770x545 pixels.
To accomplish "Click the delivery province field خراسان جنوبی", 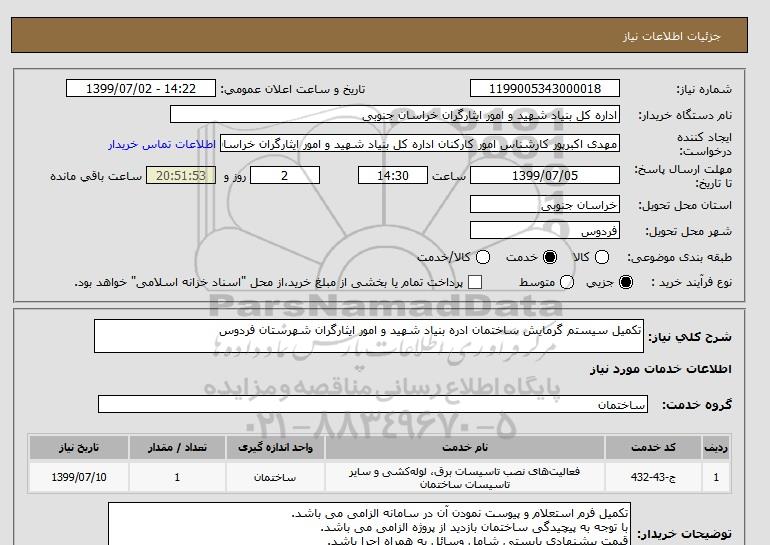I will (545, 204).
